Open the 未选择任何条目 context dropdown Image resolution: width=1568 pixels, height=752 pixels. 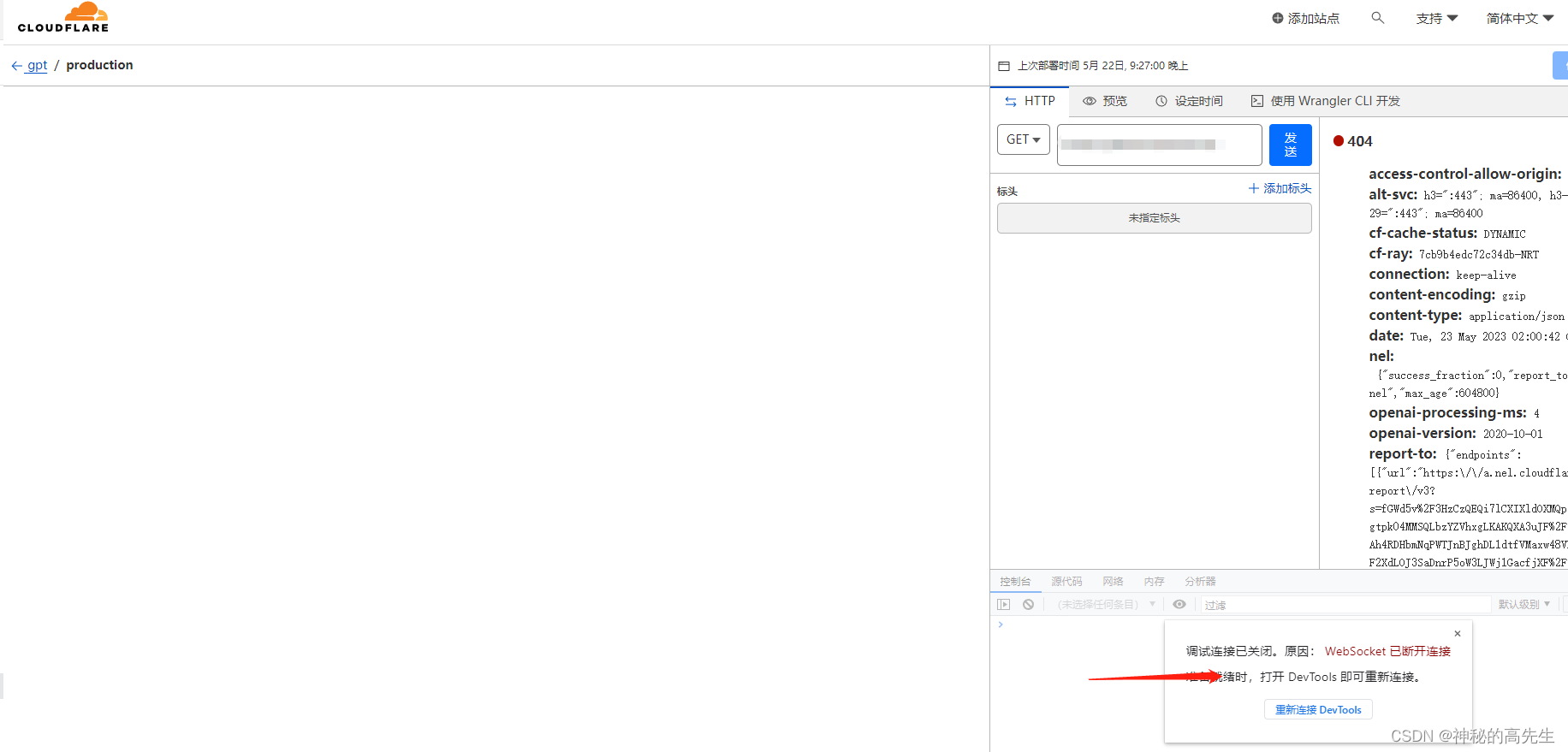click(x=1105, y=605)
